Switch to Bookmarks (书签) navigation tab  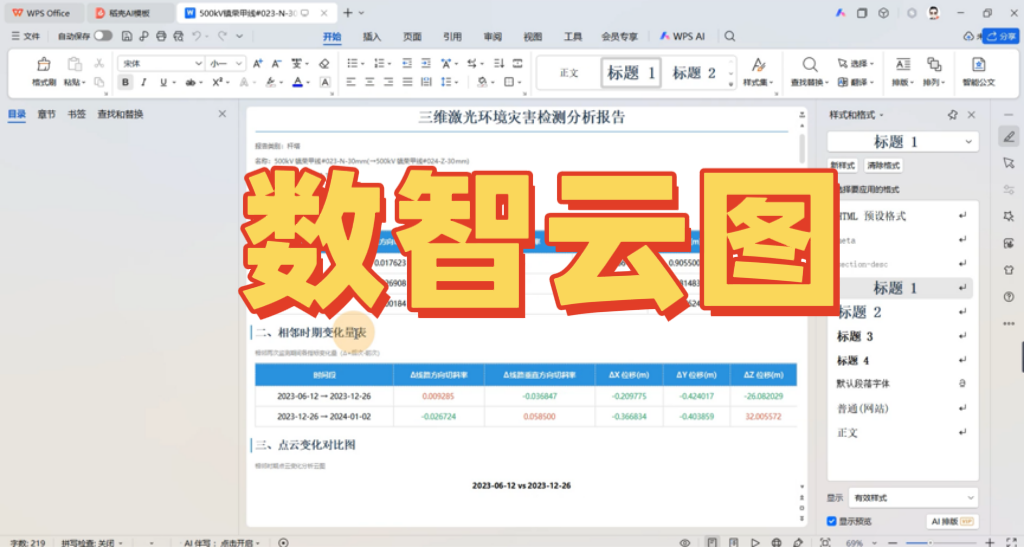click(x=76, y=114)
